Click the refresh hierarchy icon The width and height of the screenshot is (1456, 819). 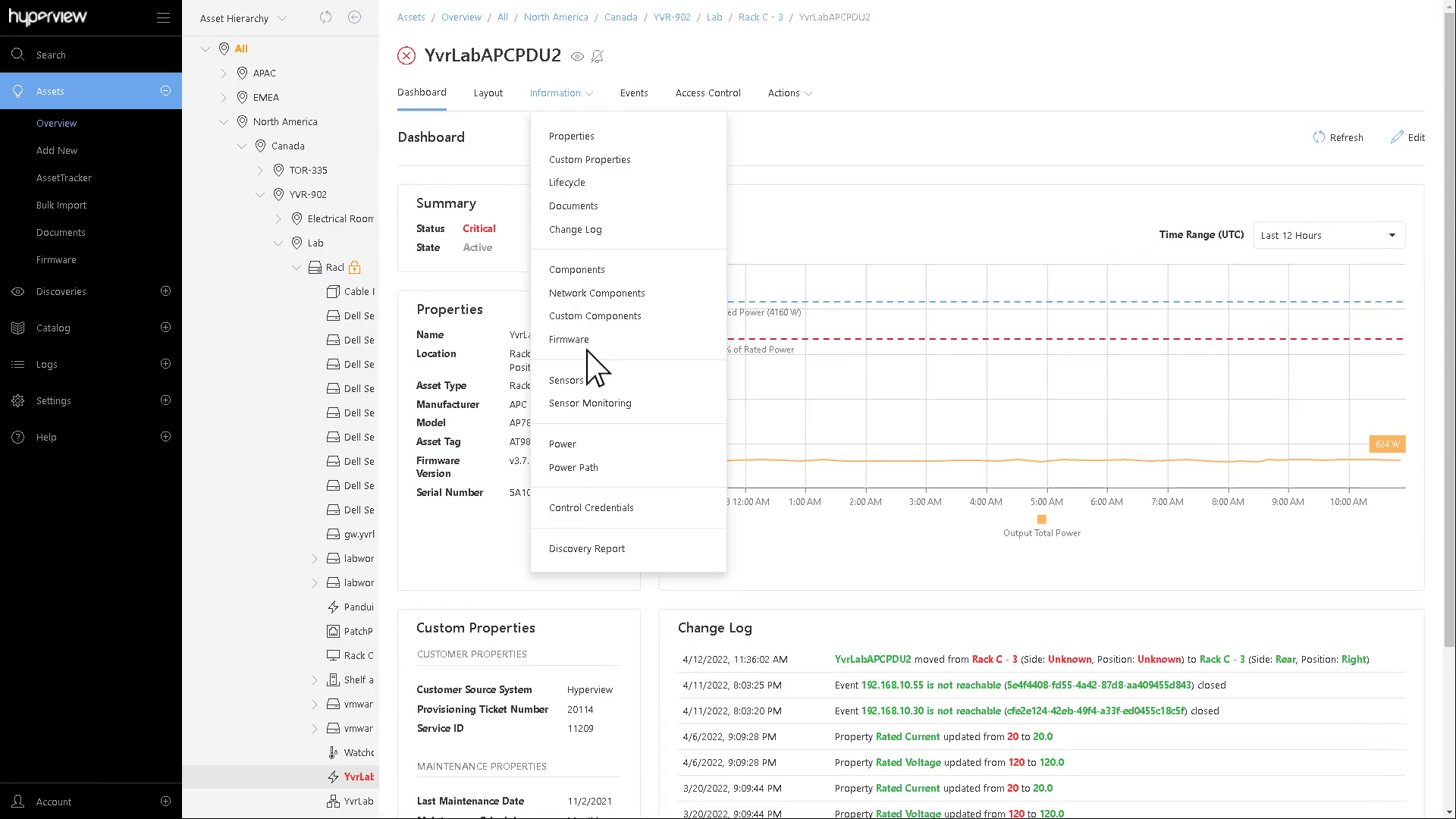pos(325,17)
